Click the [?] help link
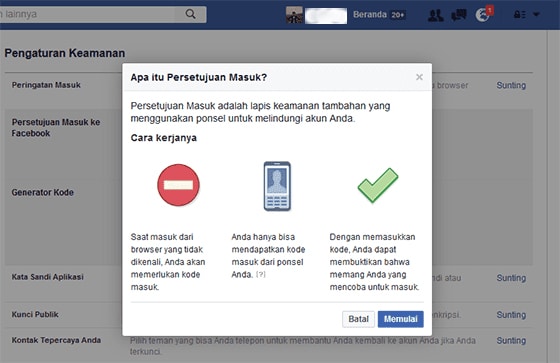The height and width of the screenshot is (363, 560). 261,274
